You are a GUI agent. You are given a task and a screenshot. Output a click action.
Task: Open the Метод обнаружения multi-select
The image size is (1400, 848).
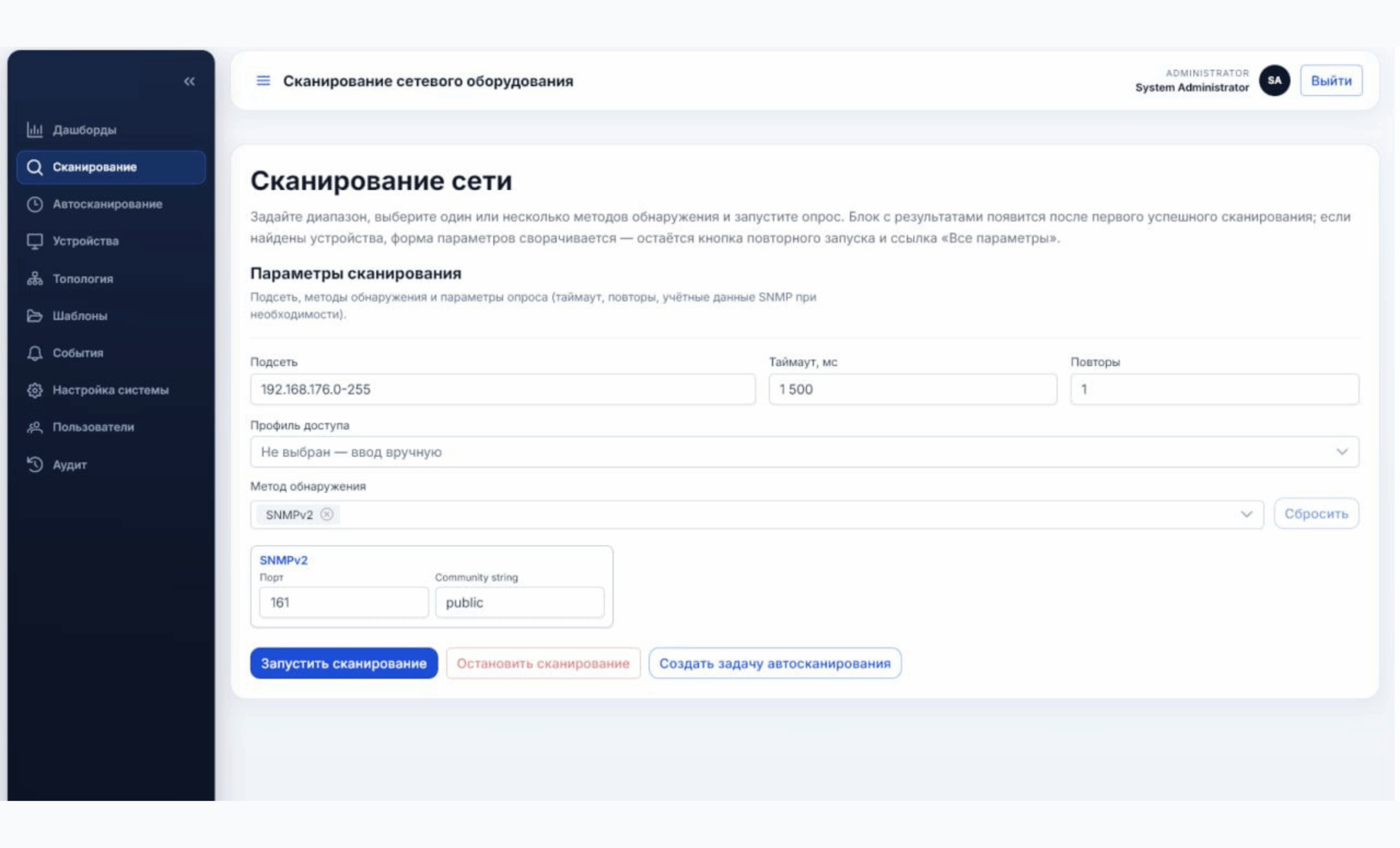pos(757,514)
